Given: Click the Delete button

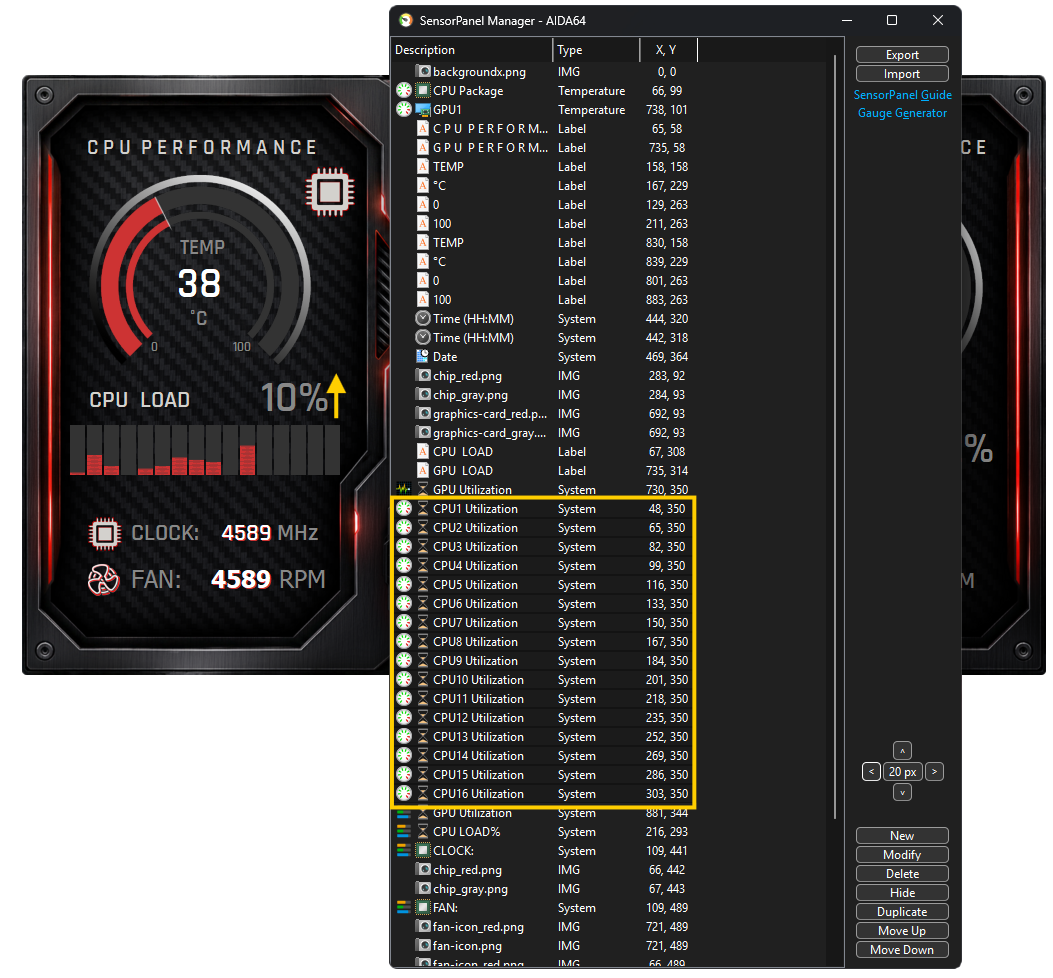Looking at the screenshot, I should click(x=902, y=873).
